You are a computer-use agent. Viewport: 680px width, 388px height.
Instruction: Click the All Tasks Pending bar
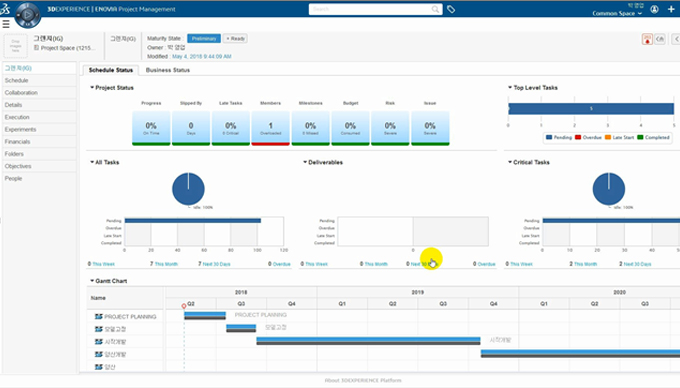tap(193, 221)
